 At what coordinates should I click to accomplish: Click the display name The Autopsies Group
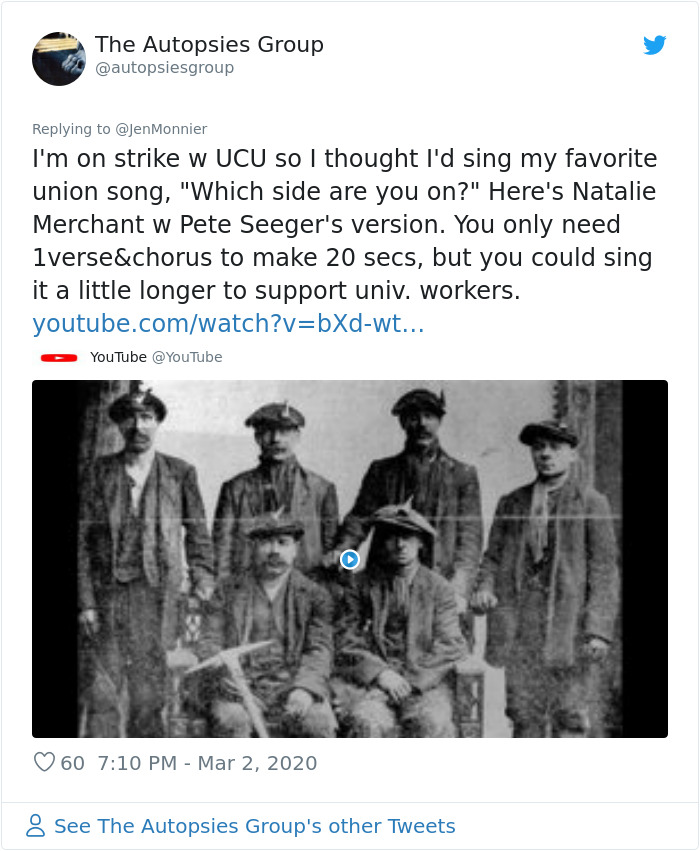(209, 44)
